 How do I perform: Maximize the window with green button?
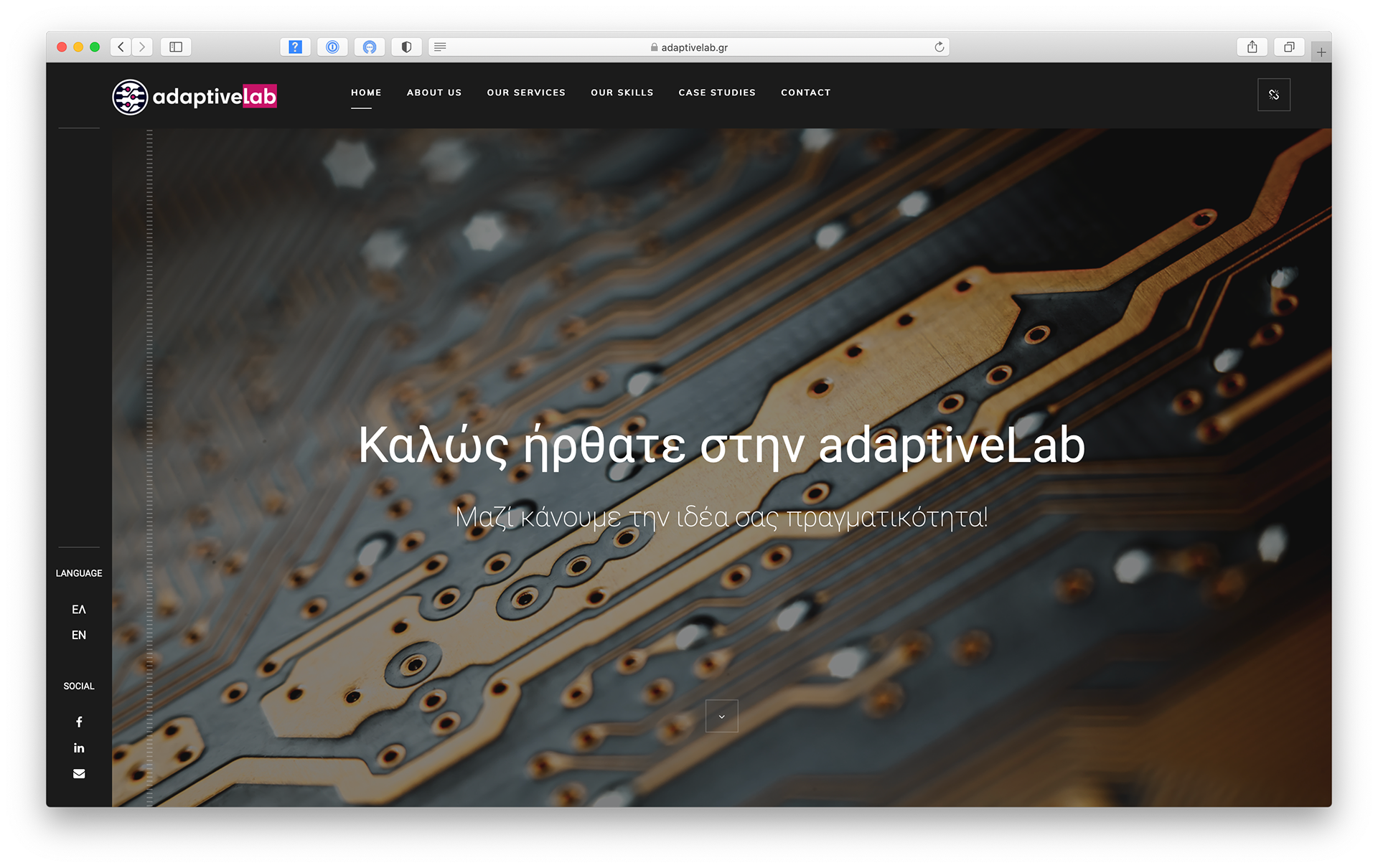(95, 47)
